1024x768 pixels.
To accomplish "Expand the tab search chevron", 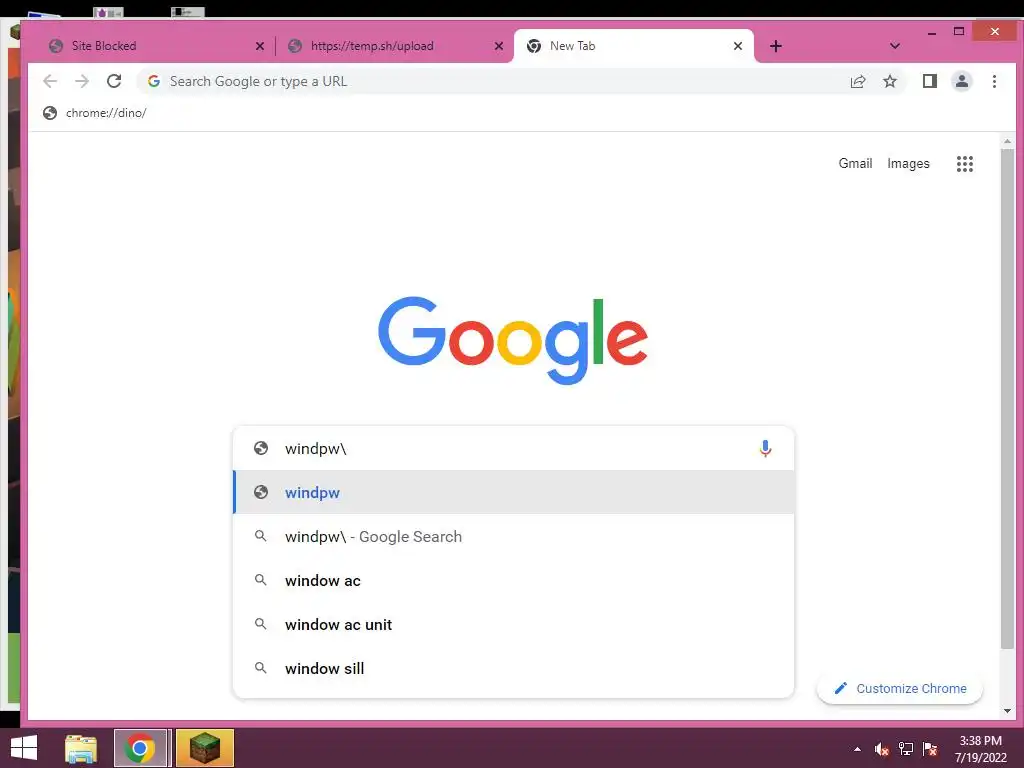I will [895, 46].
